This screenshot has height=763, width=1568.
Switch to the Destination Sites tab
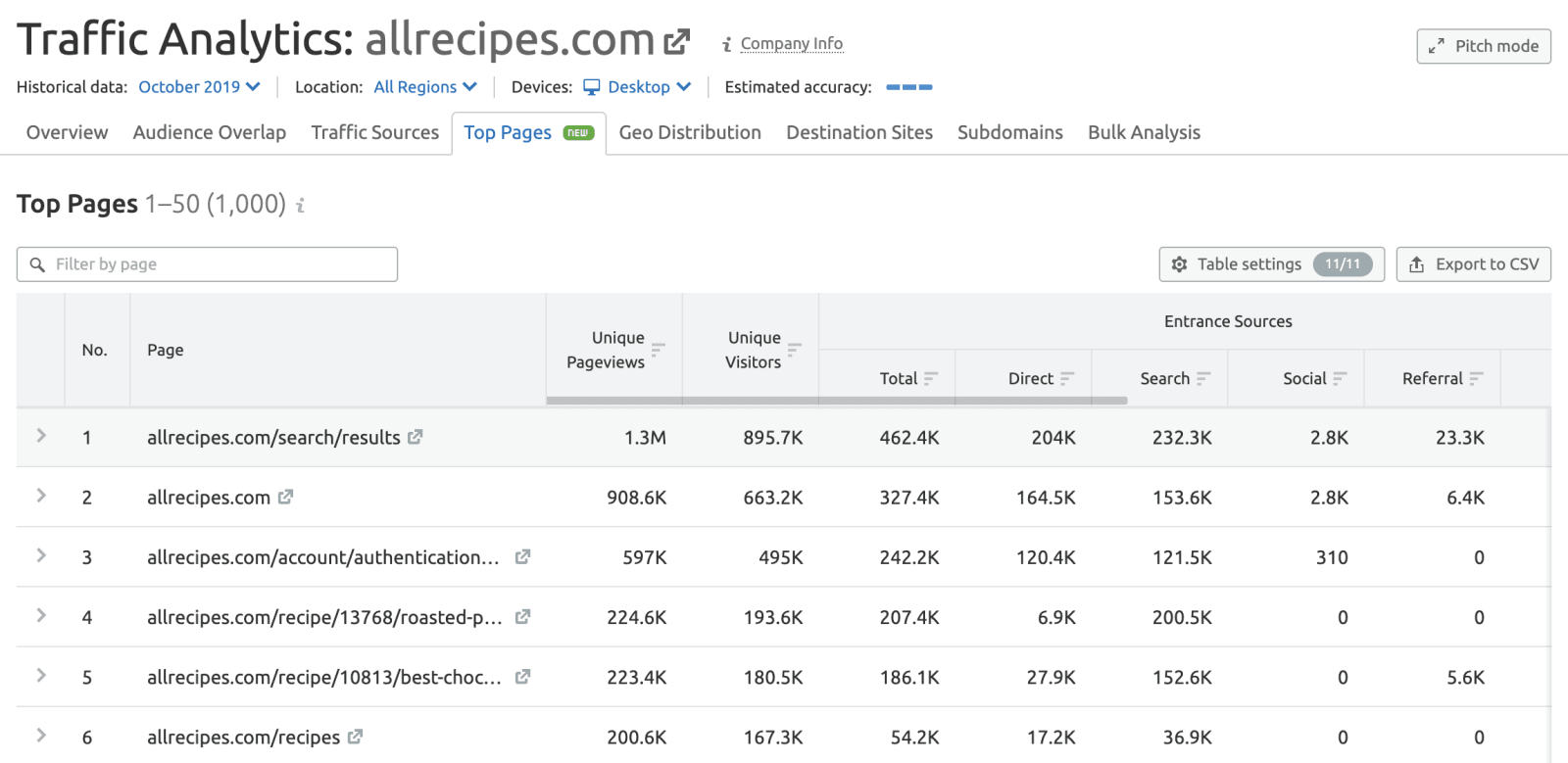click(x=859, y=132)
